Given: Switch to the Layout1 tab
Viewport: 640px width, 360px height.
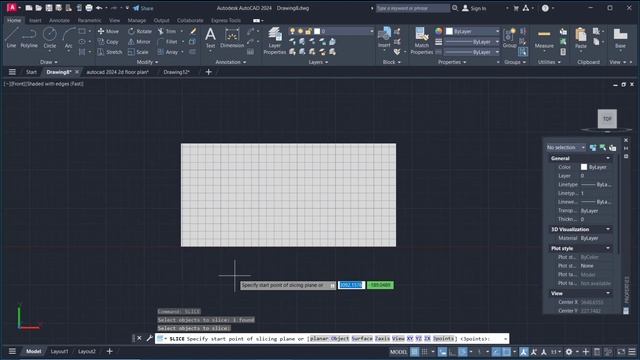Looking at the screenshot, I should point(60,351).
